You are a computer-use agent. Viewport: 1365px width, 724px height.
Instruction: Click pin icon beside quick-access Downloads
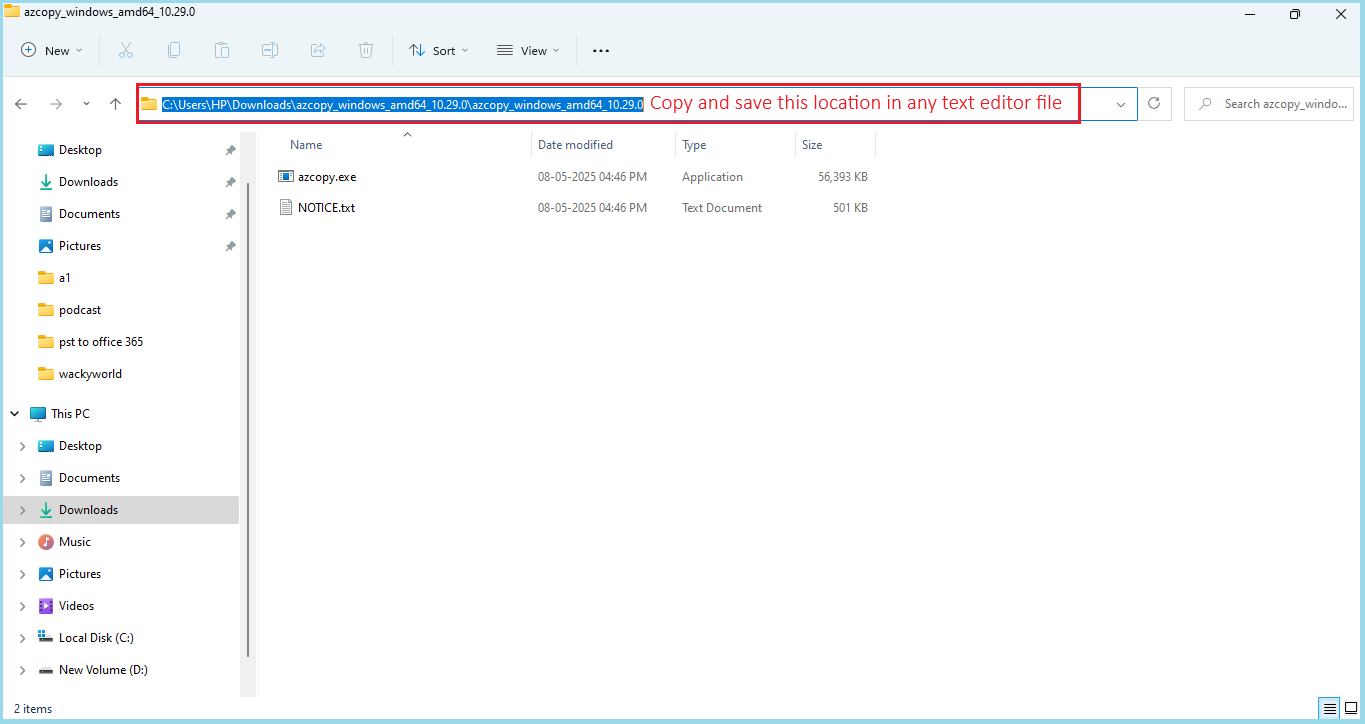tap(230, 182)
